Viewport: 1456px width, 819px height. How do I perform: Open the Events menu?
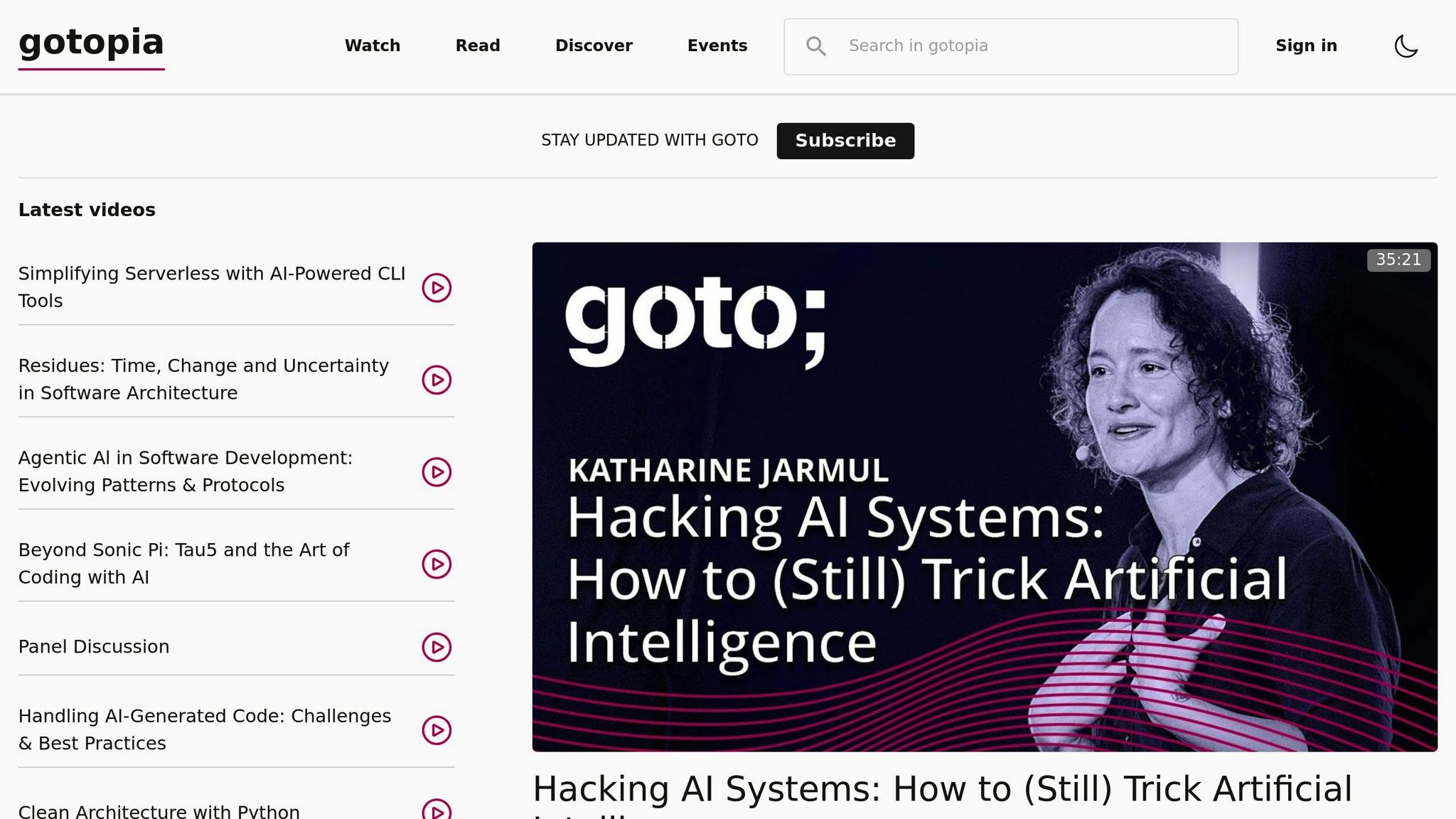tap(717, 45)
